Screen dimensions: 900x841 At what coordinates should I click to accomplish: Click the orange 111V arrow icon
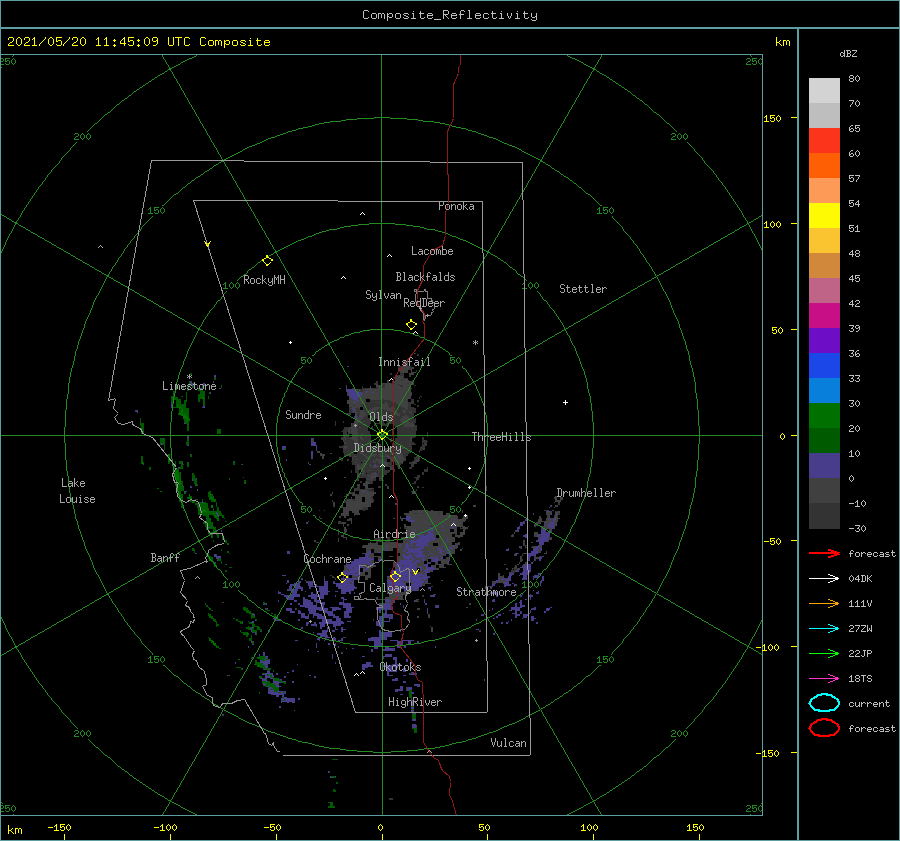click(x=824, y=603)
